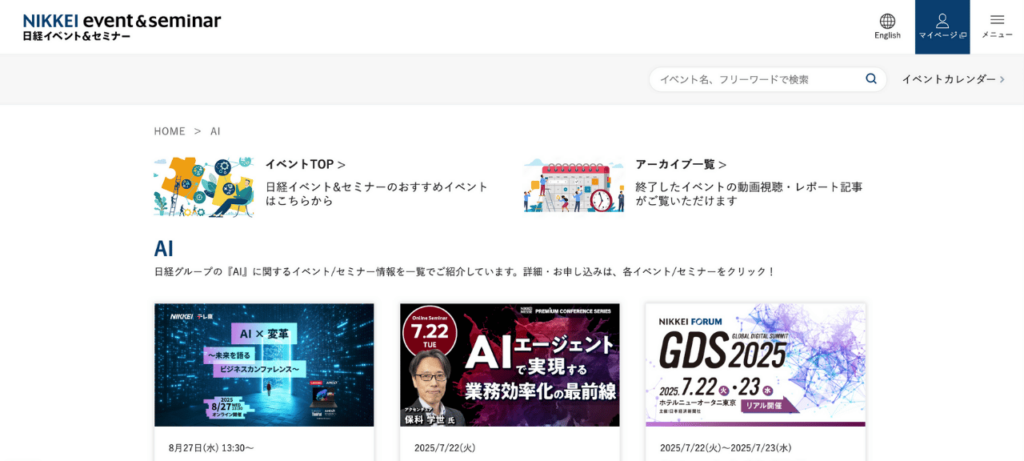Click the puzzle illustration beside イベントTOP

(x=204, y=186)
